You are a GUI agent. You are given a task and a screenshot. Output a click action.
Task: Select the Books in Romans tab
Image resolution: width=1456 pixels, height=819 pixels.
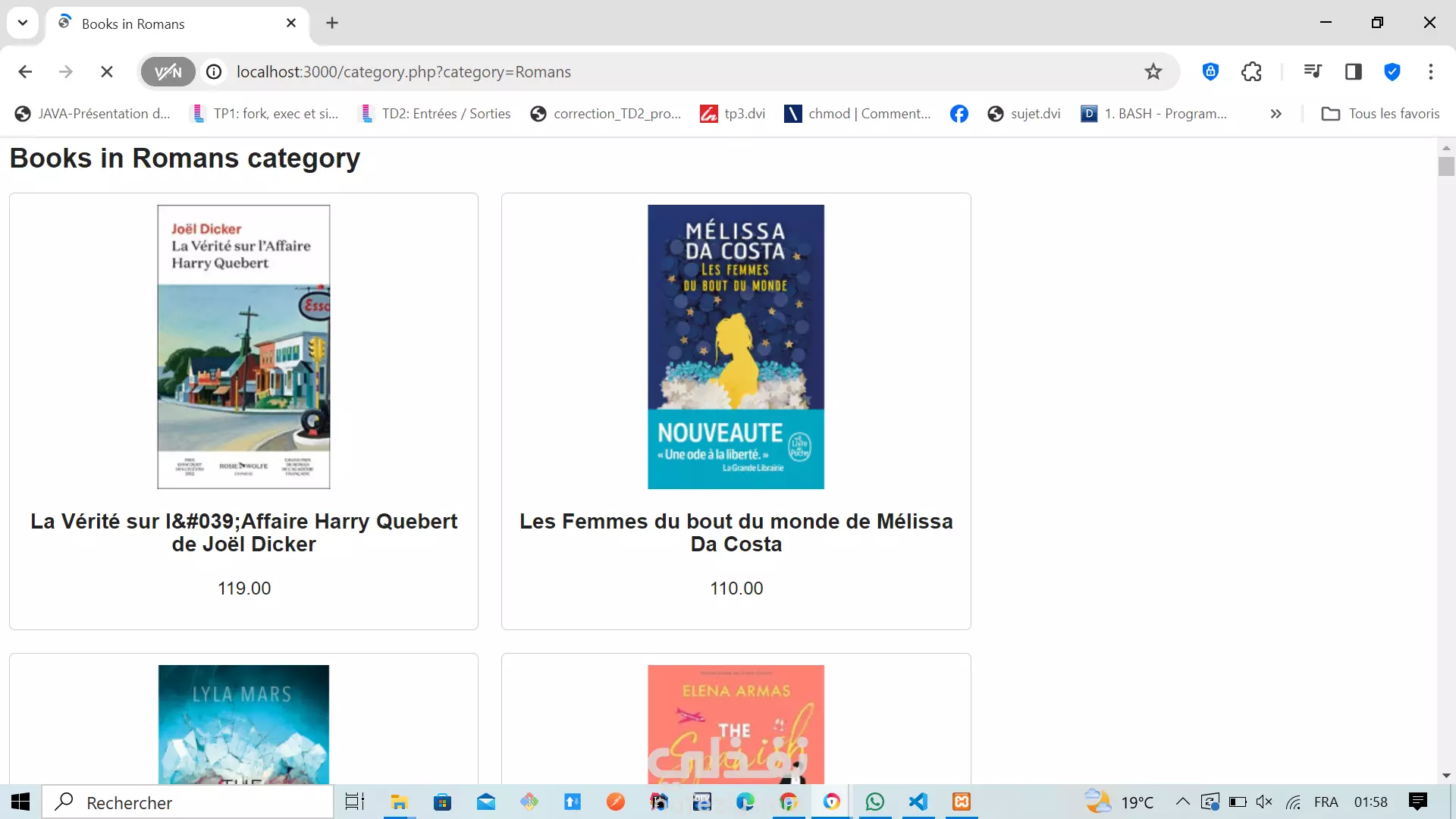[x=178, y=24]
